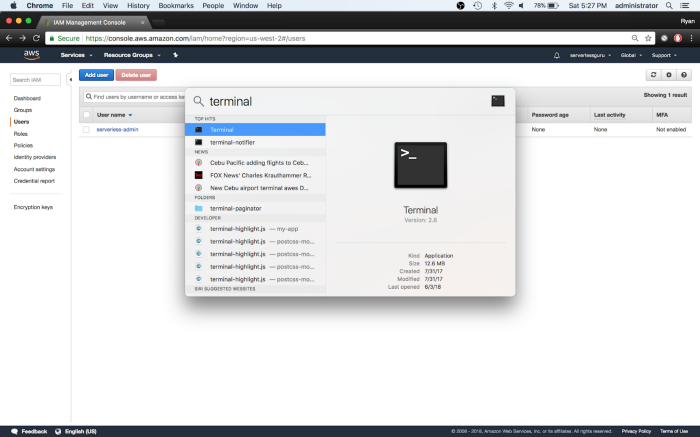Toggle the select-all users checkbox
This screenshot has width=700, height=437.
86,115
